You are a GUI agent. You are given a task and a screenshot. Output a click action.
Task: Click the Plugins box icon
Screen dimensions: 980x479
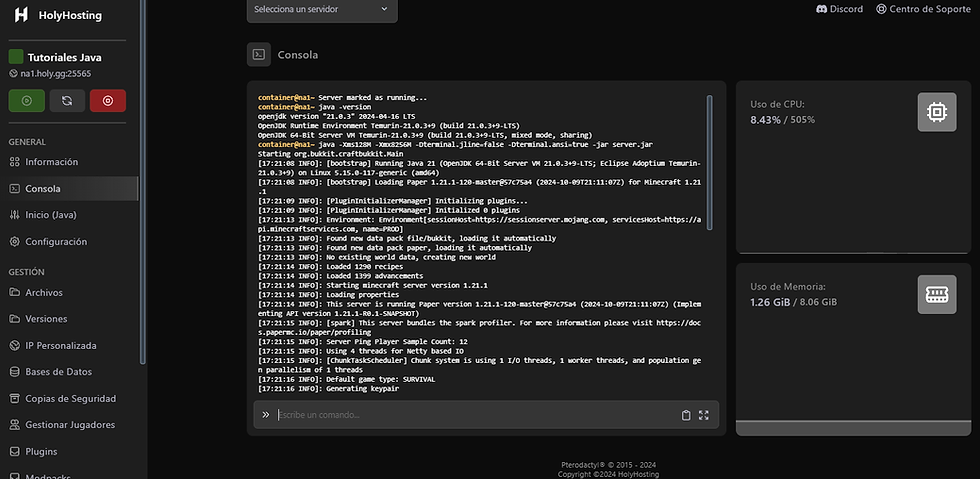[x=14, y=451]
